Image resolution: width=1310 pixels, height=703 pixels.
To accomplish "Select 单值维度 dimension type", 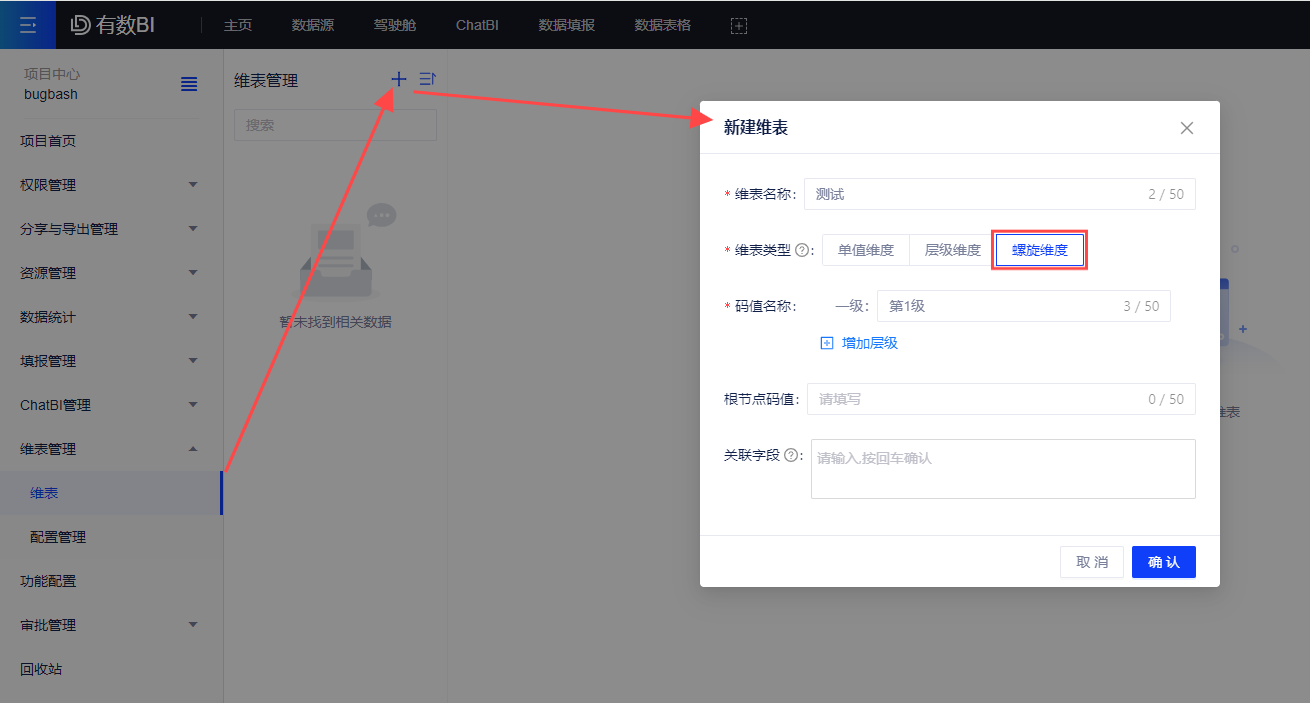I will tap(866, 251).
